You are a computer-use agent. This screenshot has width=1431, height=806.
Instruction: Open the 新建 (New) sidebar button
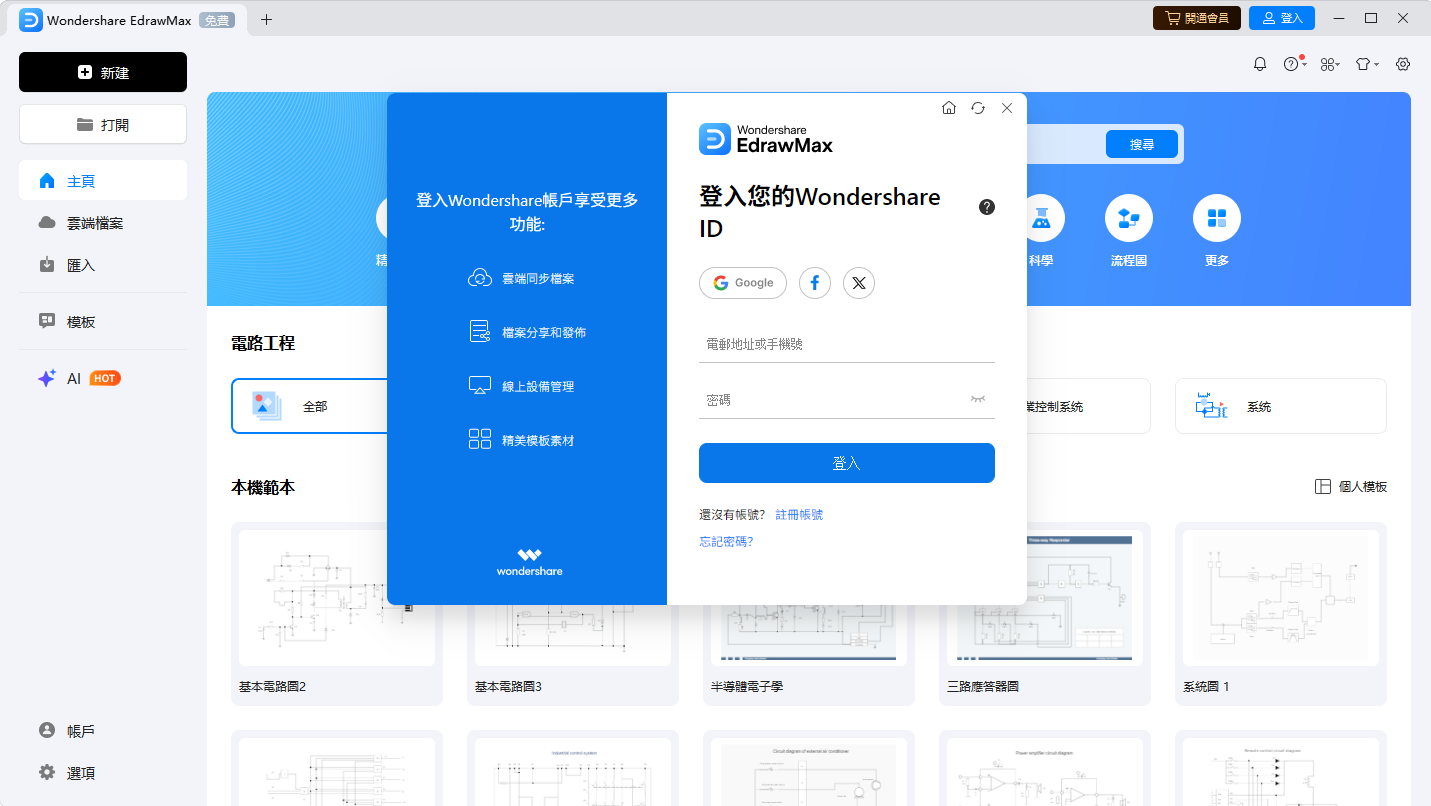102,71
